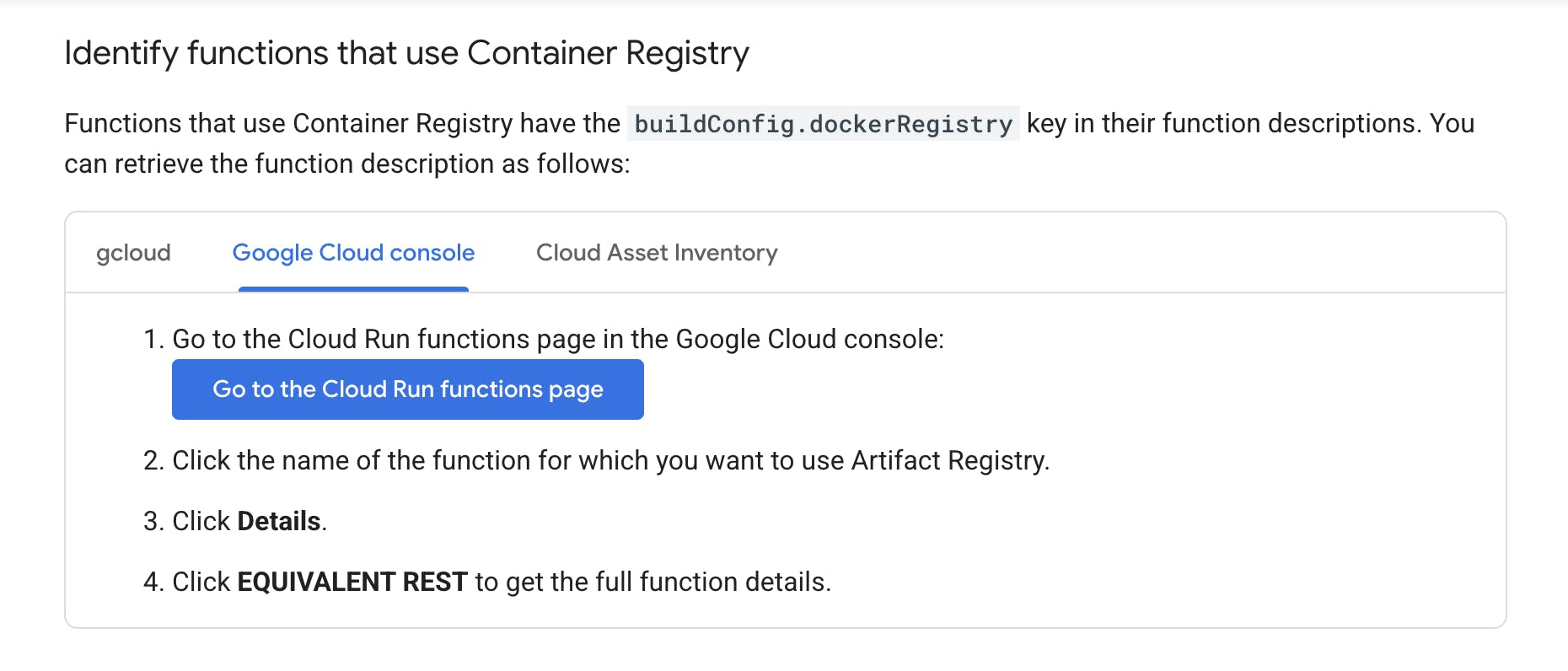Click the list number 3 marker

[x=153, y=521]
